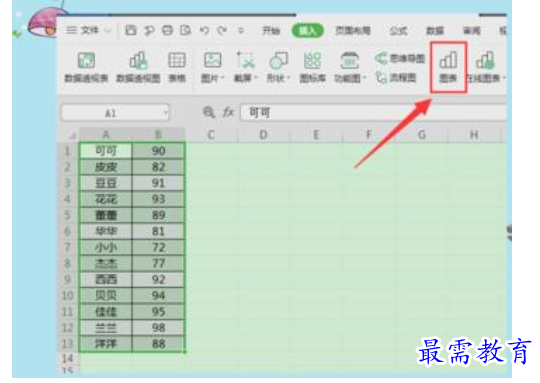540x383 pixels.
Task: Click the fx insert function icon
Action: pyautogui.click(x=228, y=113)
